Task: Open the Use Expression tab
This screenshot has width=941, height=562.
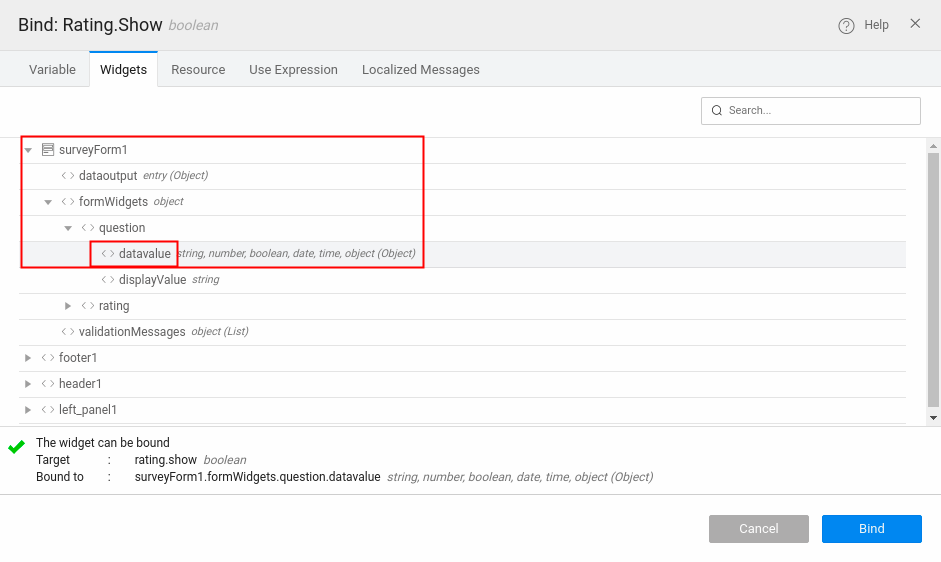Action: coord(293,70)
